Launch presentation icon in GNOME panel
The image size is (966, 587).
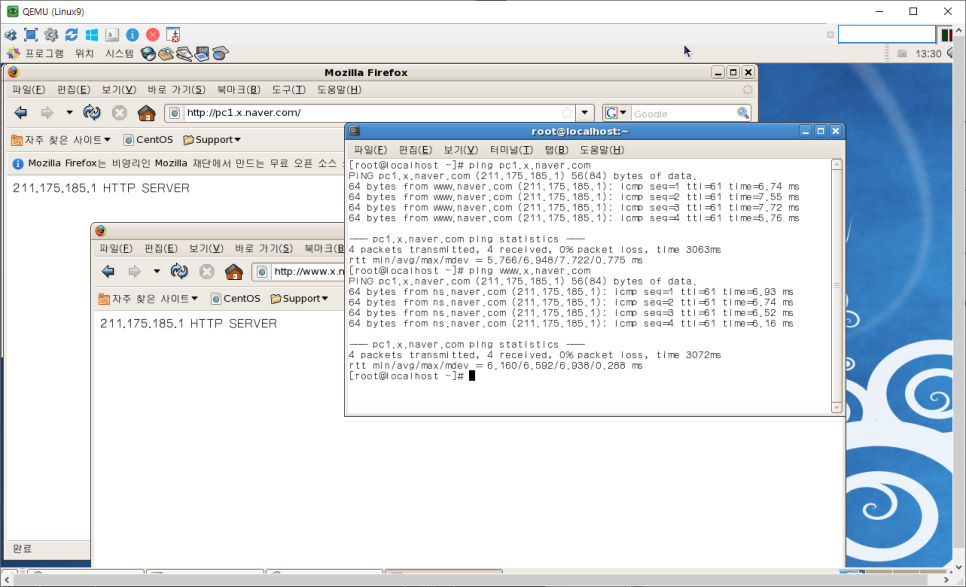[x=201, y=54]
